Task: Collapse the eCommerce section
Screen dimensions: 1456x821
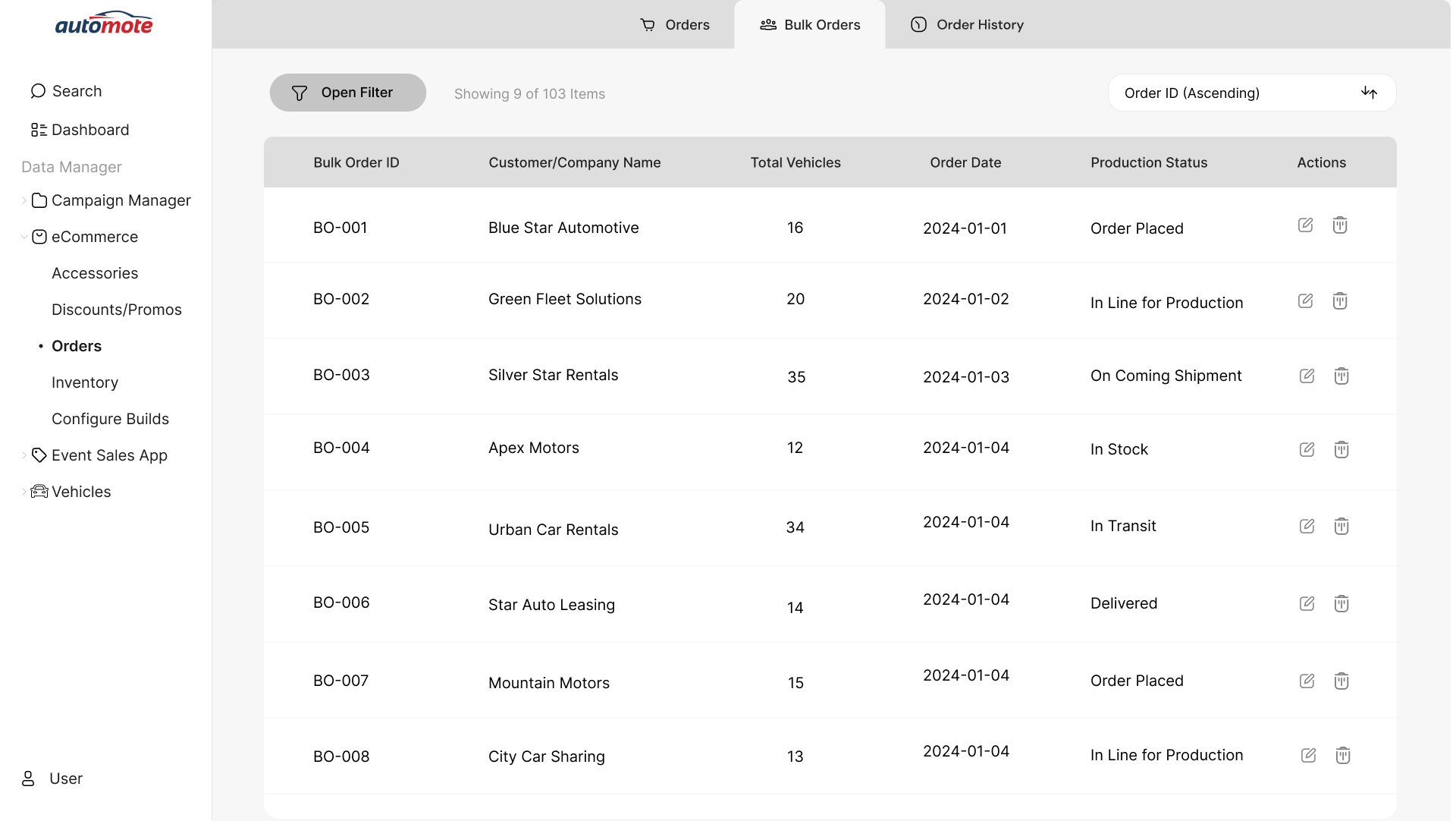Action: (x=24, y=237)
